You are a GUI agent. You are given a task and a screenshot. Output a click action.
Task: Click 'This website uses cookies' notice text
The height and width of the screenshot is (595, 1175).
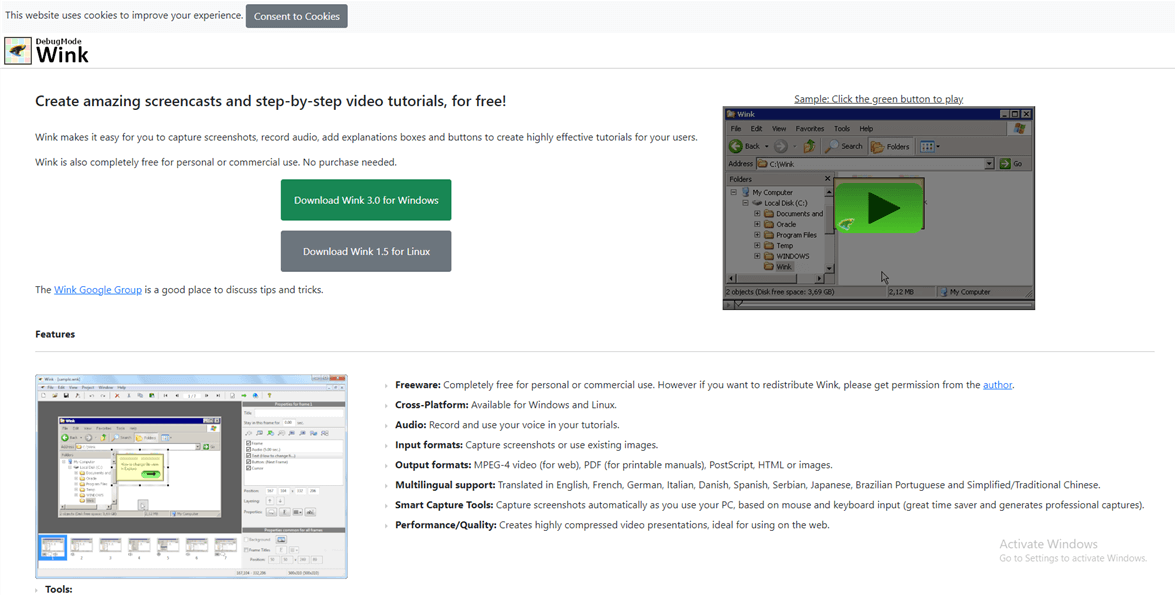(124, 15)
